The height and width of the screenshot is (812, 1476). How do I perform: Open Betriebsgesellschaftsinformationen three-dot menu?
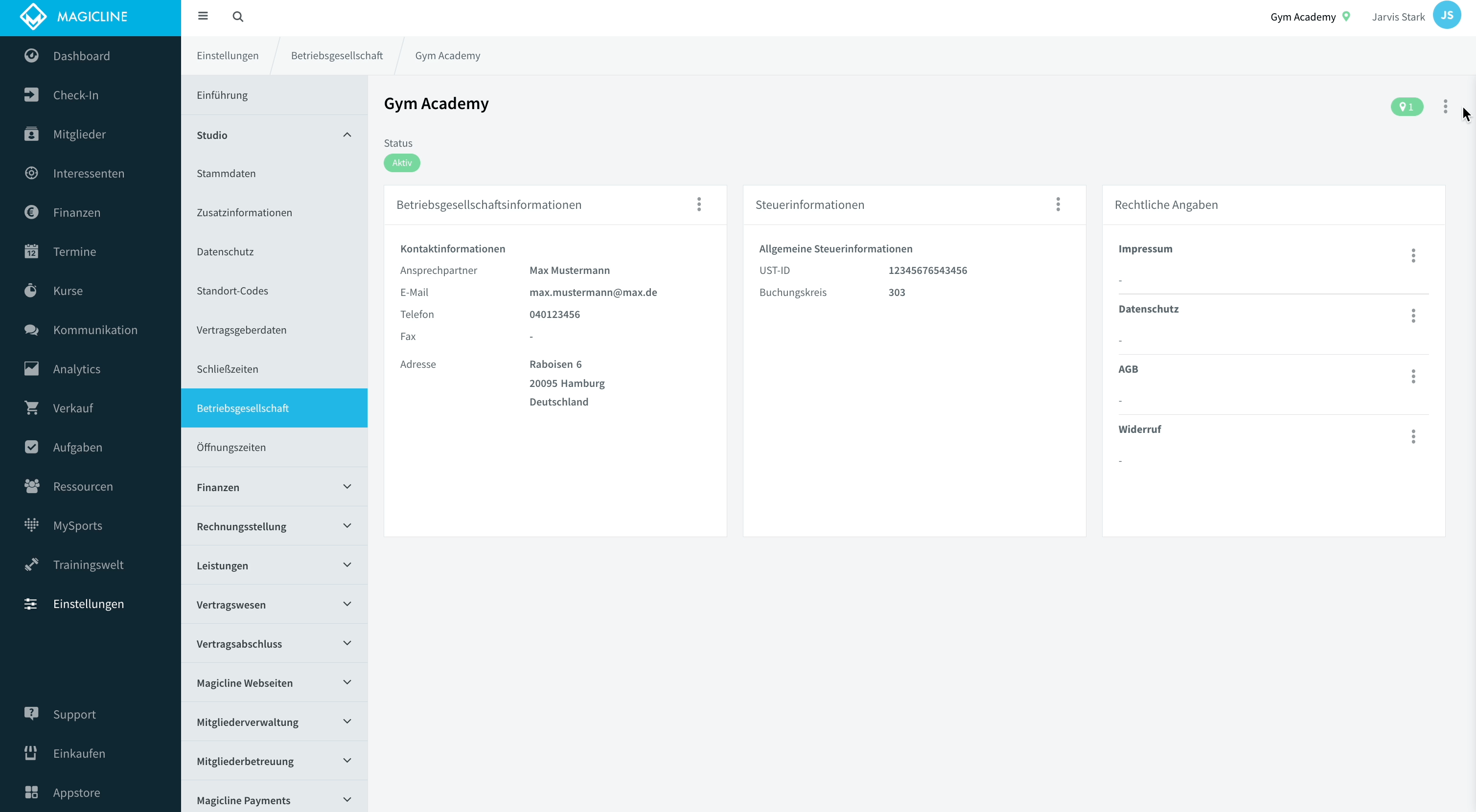click(x=699, y=204)
